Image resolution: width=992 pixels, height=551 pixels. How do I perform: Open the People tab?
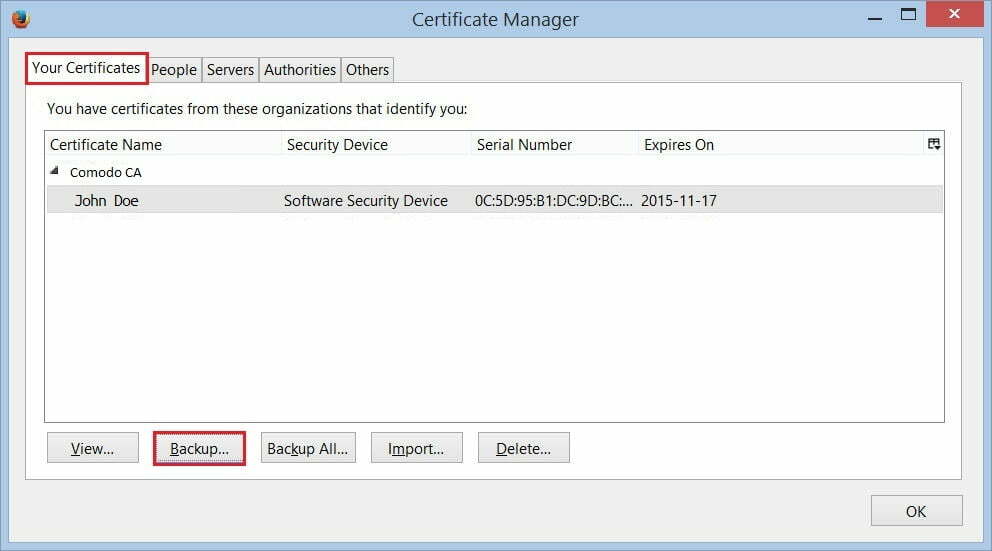[x=174, y=70]
